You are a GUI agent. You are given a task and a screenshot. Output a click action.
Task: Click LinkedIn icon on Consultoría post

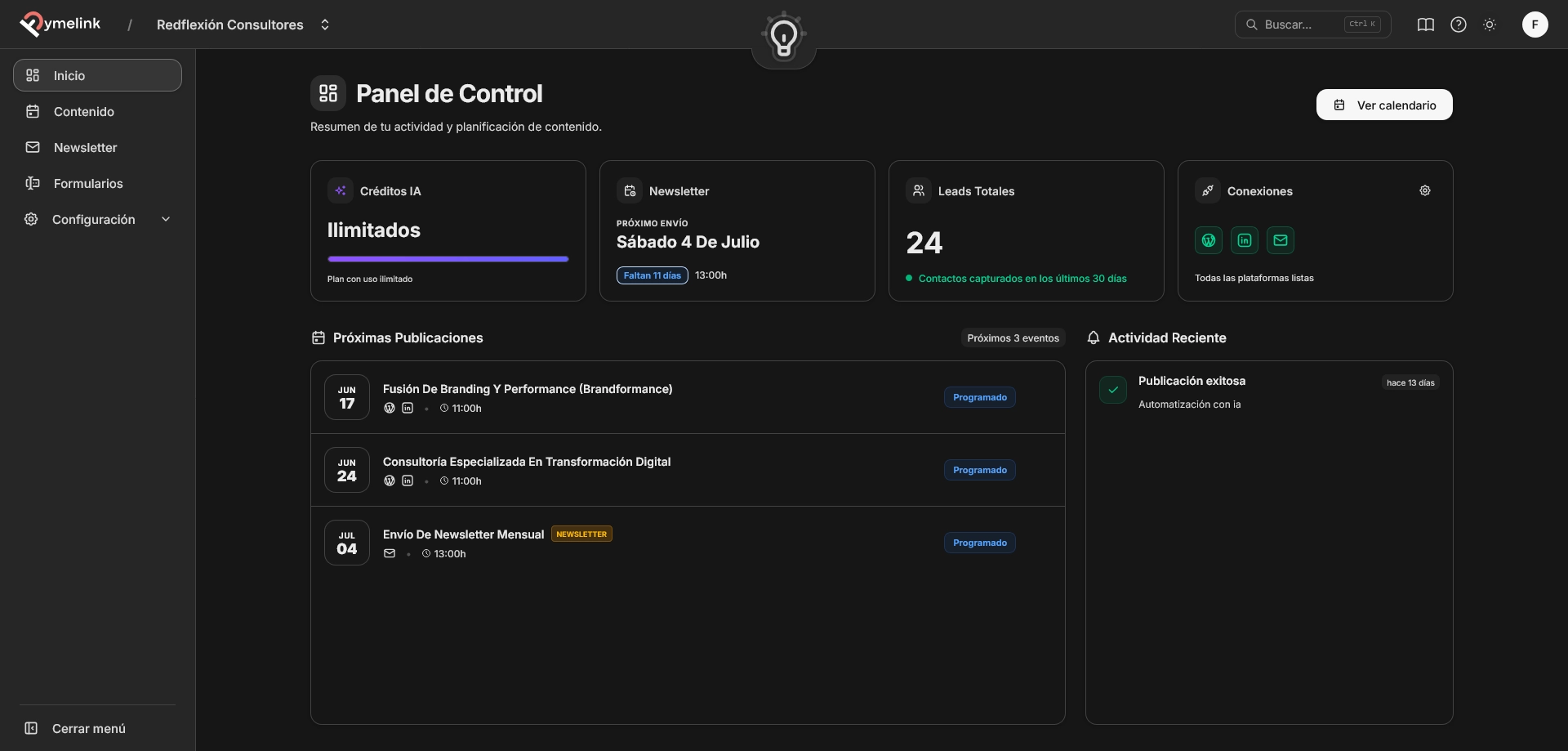pos(408,481)
